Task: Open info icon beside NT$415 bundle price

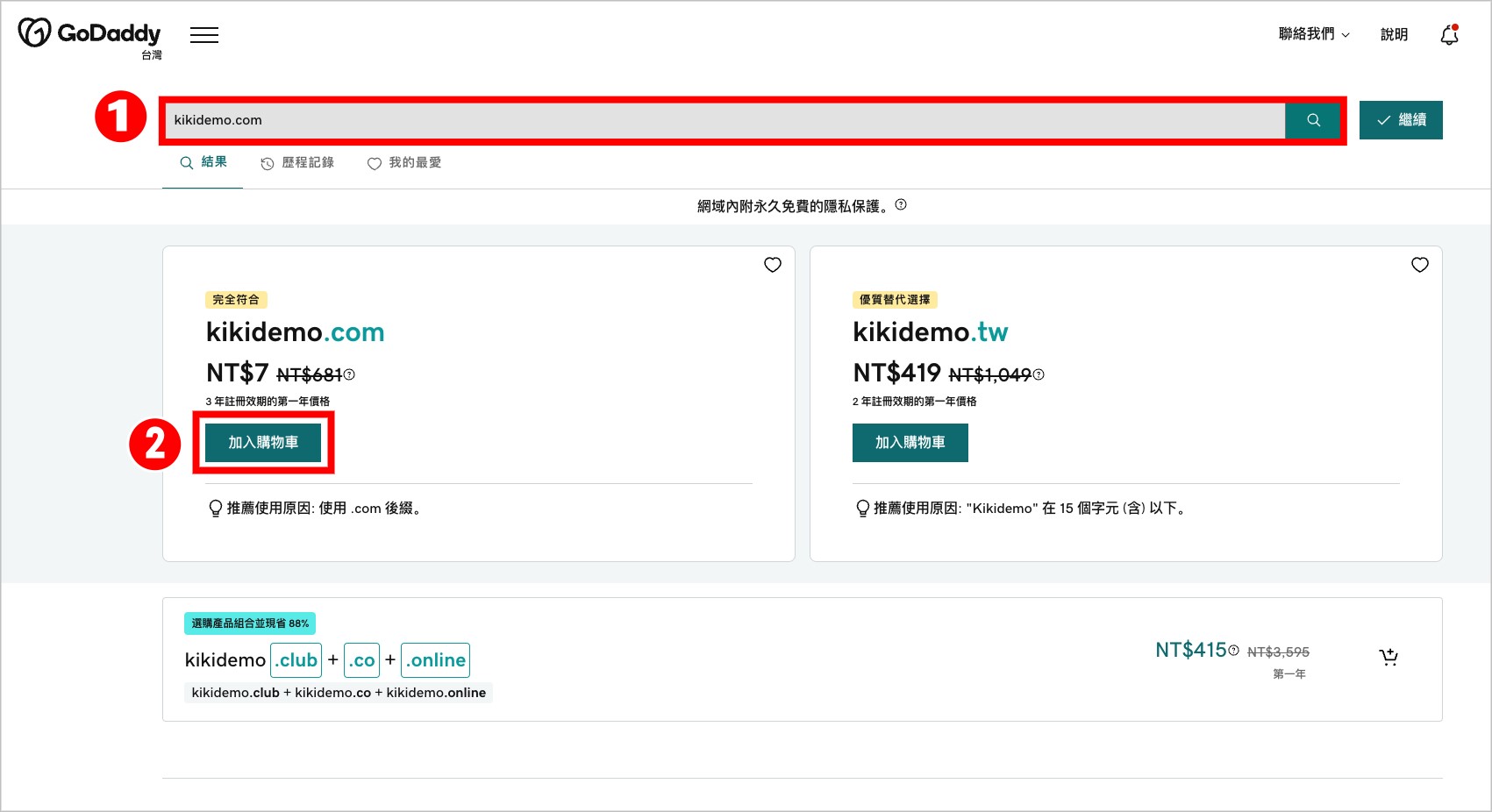Action: tap(1234, 651)
